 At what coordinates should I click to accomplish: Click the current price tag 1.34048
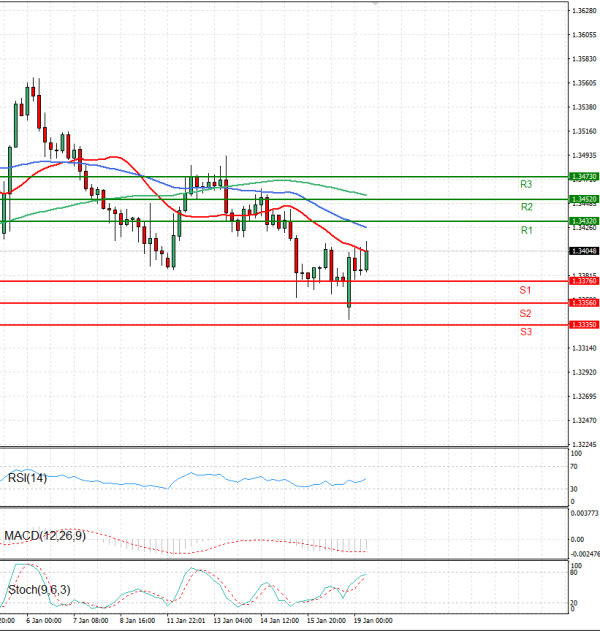click(x=583, y=252)
